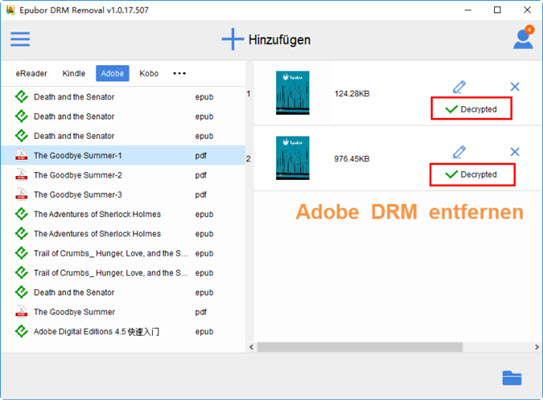Select The Goodbye Summer pdf row
The image size is (543, 400).
point(123,312)
